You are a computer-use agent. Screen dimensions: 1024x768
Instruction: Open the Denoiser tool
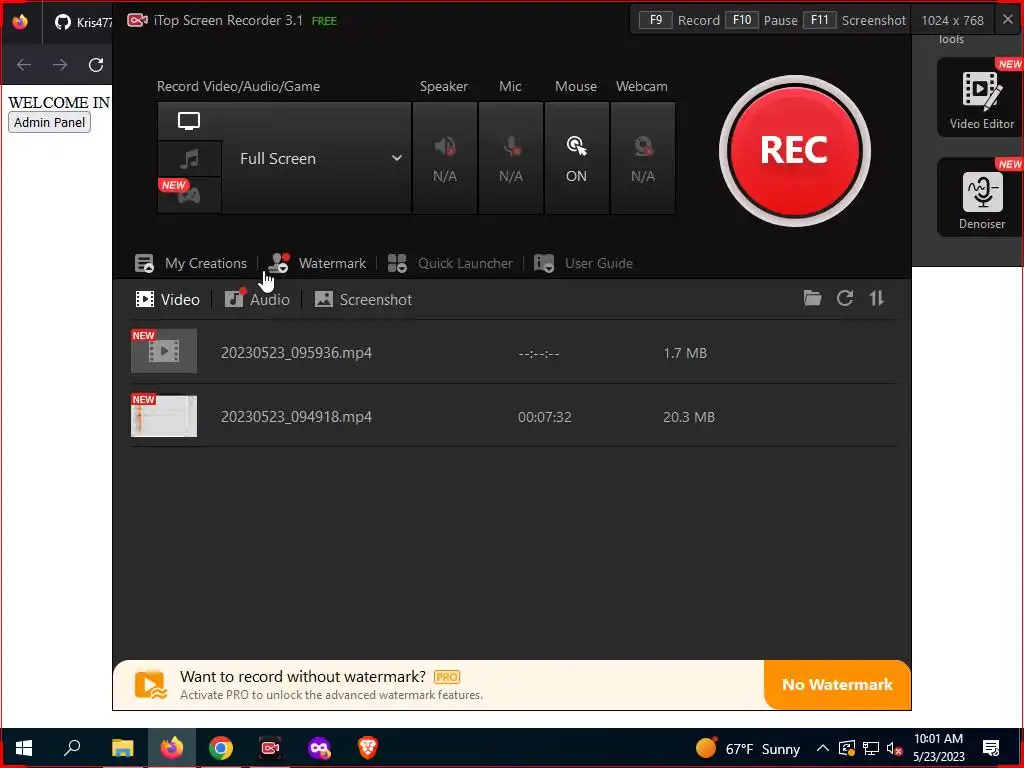point(981,198)
